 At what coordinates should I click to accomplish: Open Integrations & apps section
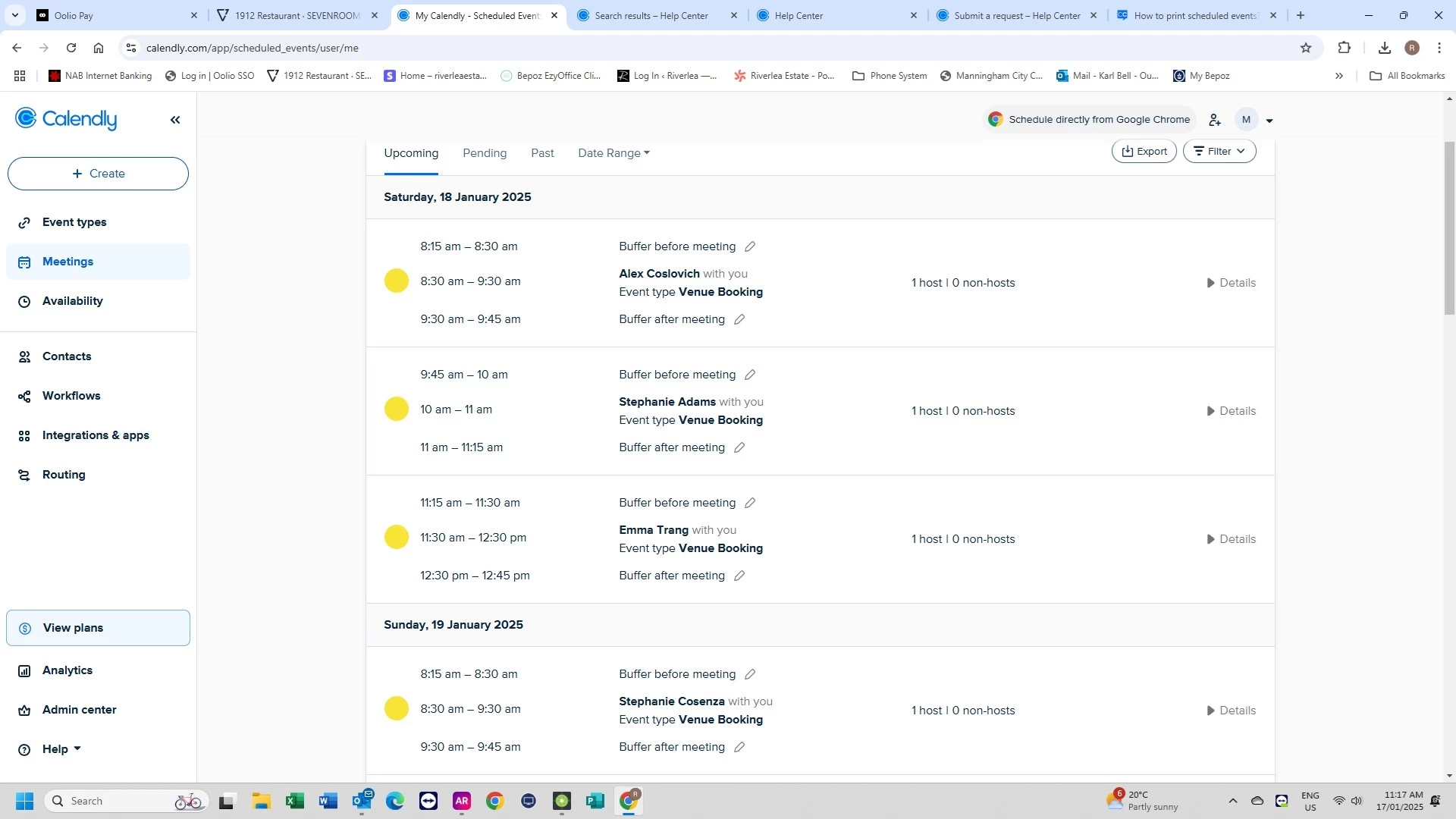pos(96,435)
